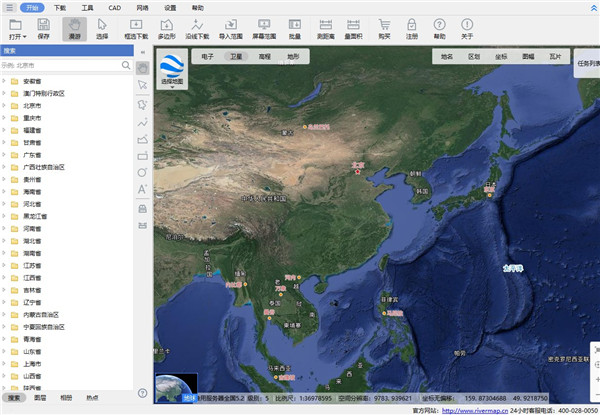Click the 保存 save icon
600x415 pixels.
[x=43, y=27]
